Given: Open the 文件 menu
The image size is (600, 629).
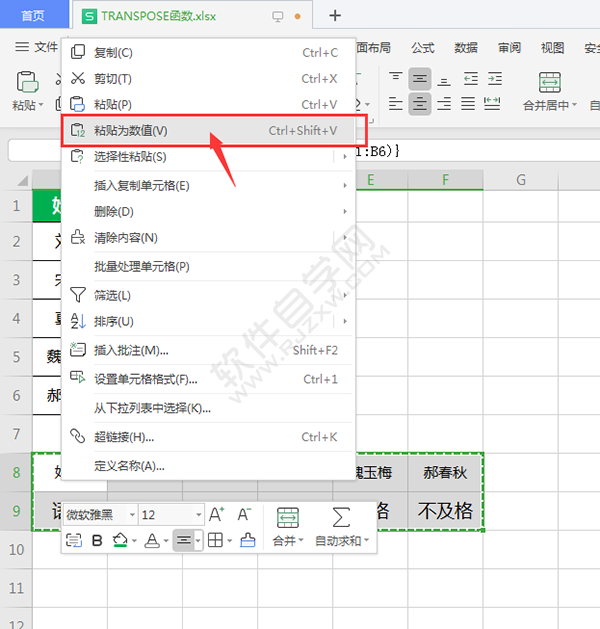Looking at the screenshot, I should [36, 47].
